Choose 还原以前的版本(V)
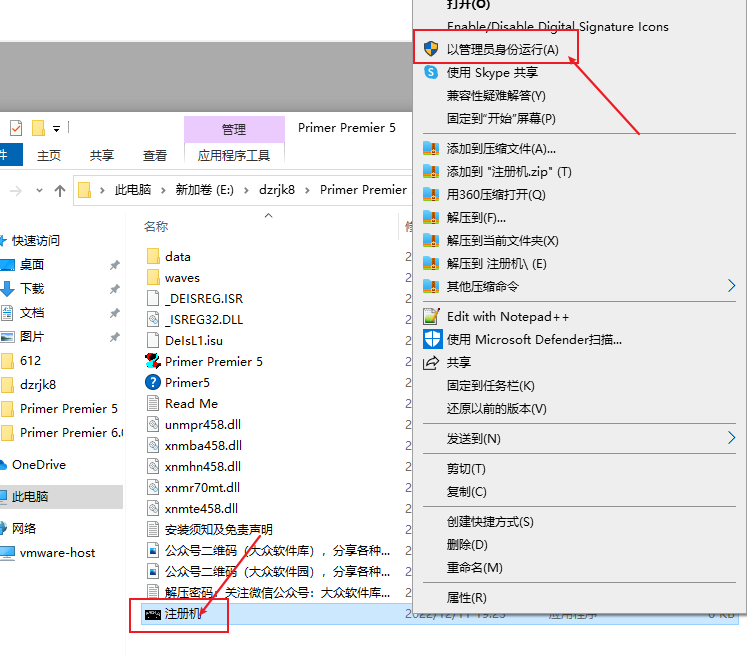The width and height of the screenshot is (747, 657). (x=496, y=409)
